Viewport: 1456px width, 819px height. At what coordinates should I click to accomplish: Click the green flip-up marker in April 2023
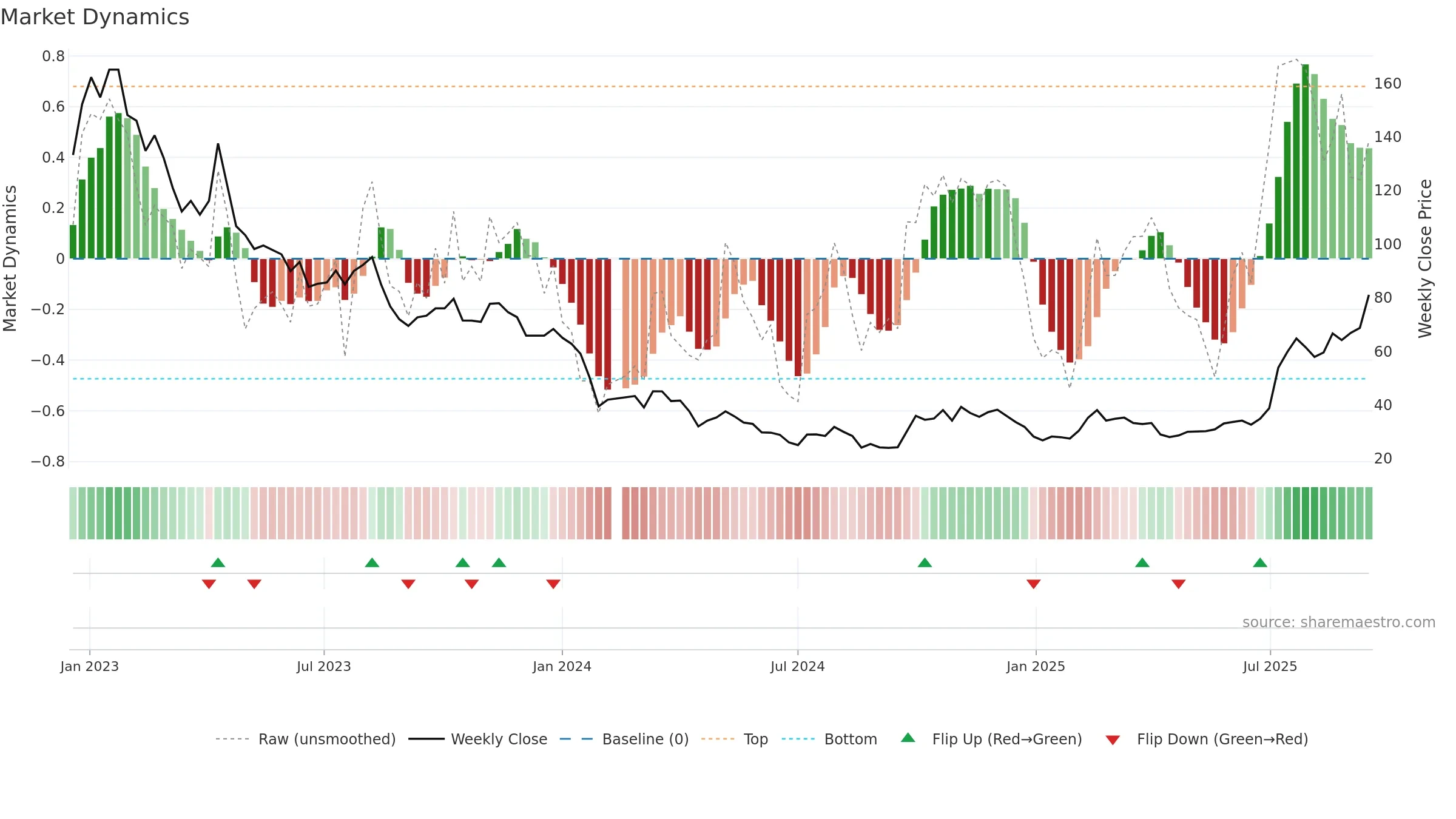coord(218,562)
